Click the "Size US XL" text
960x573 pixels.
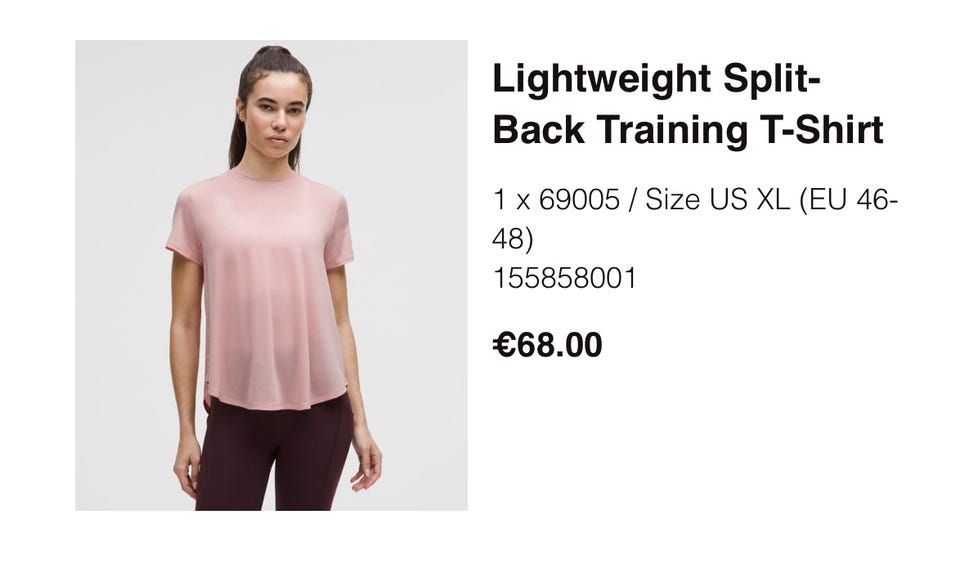[718, 200]
